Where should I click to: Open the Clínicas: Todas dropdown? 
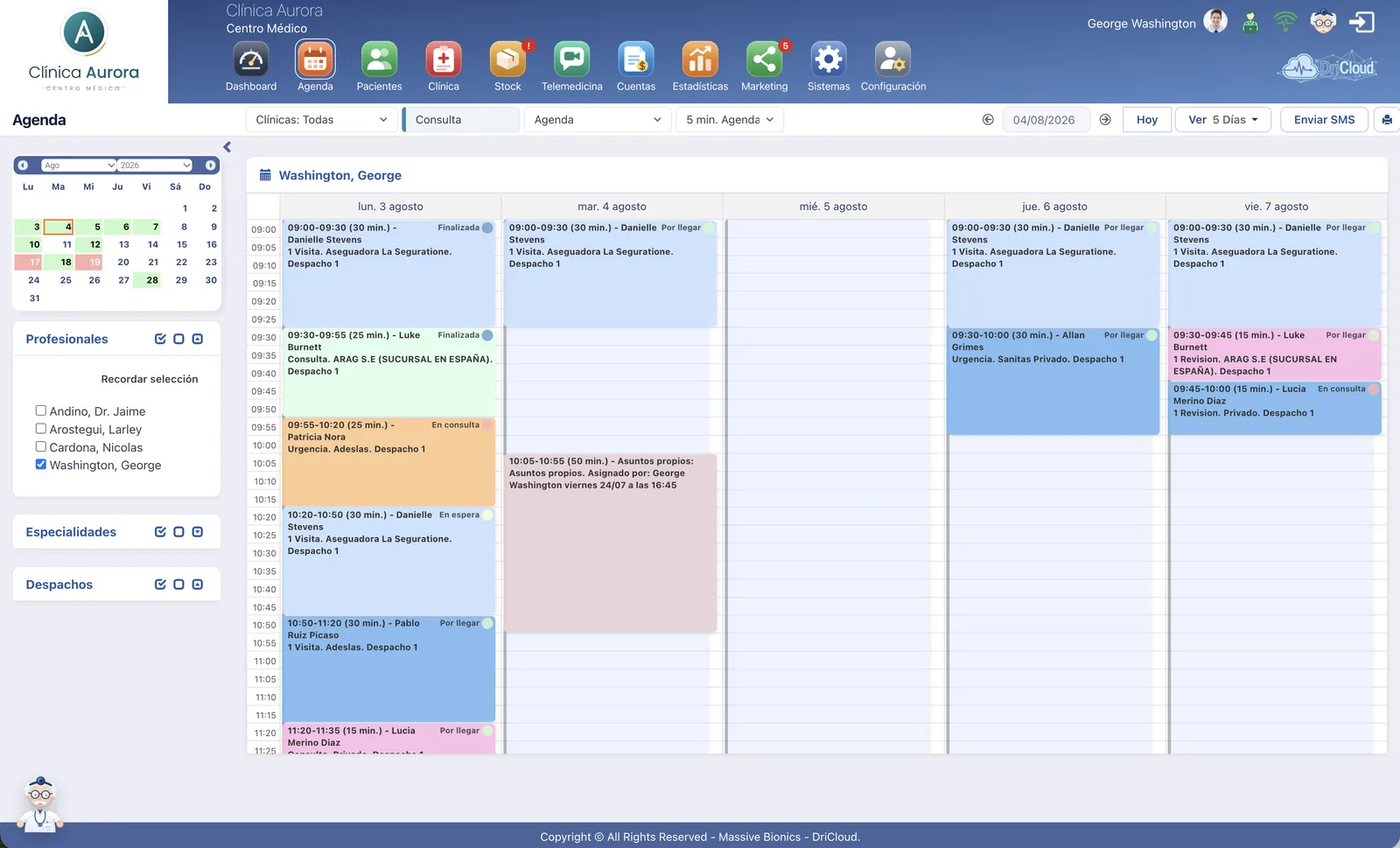pyautogui.click(x=321, y=120)
